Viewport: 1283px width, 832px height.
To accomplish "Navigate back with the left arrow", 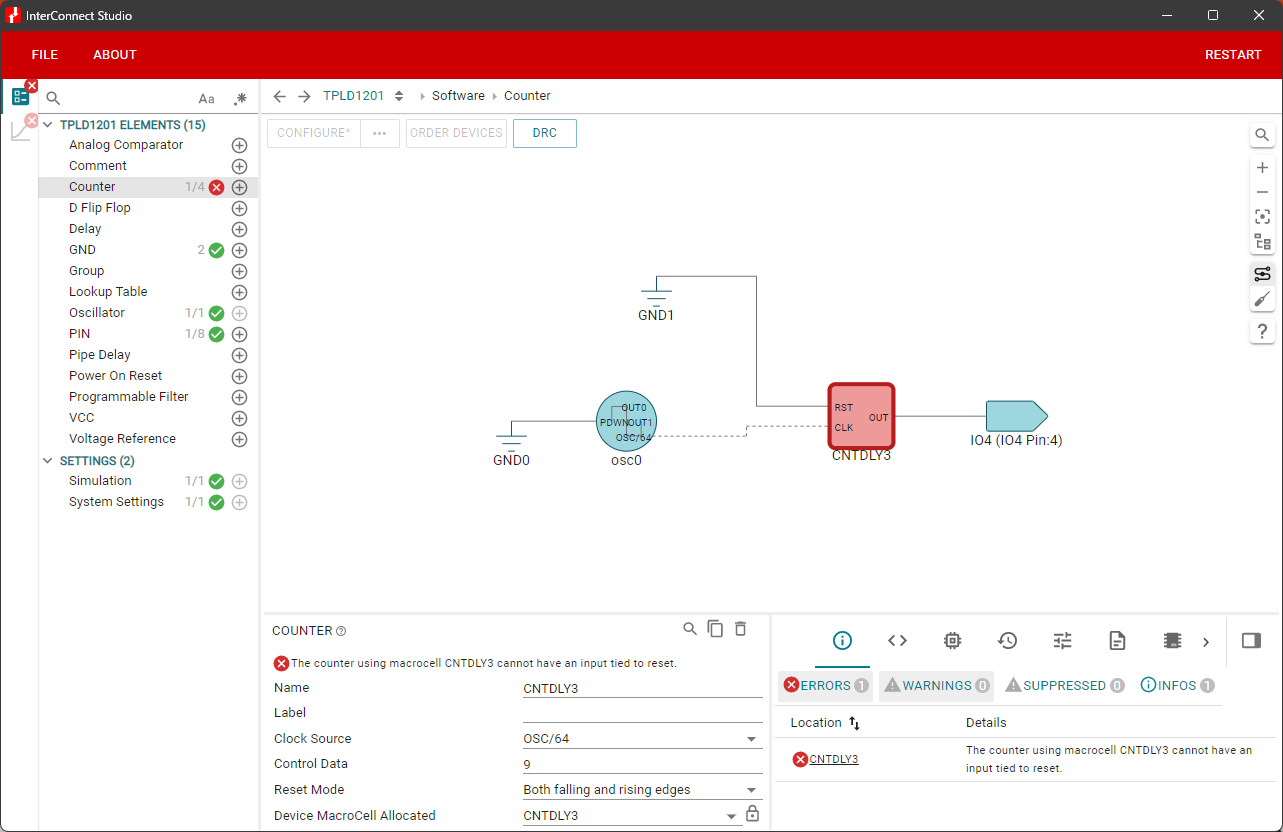I will 280,96.
